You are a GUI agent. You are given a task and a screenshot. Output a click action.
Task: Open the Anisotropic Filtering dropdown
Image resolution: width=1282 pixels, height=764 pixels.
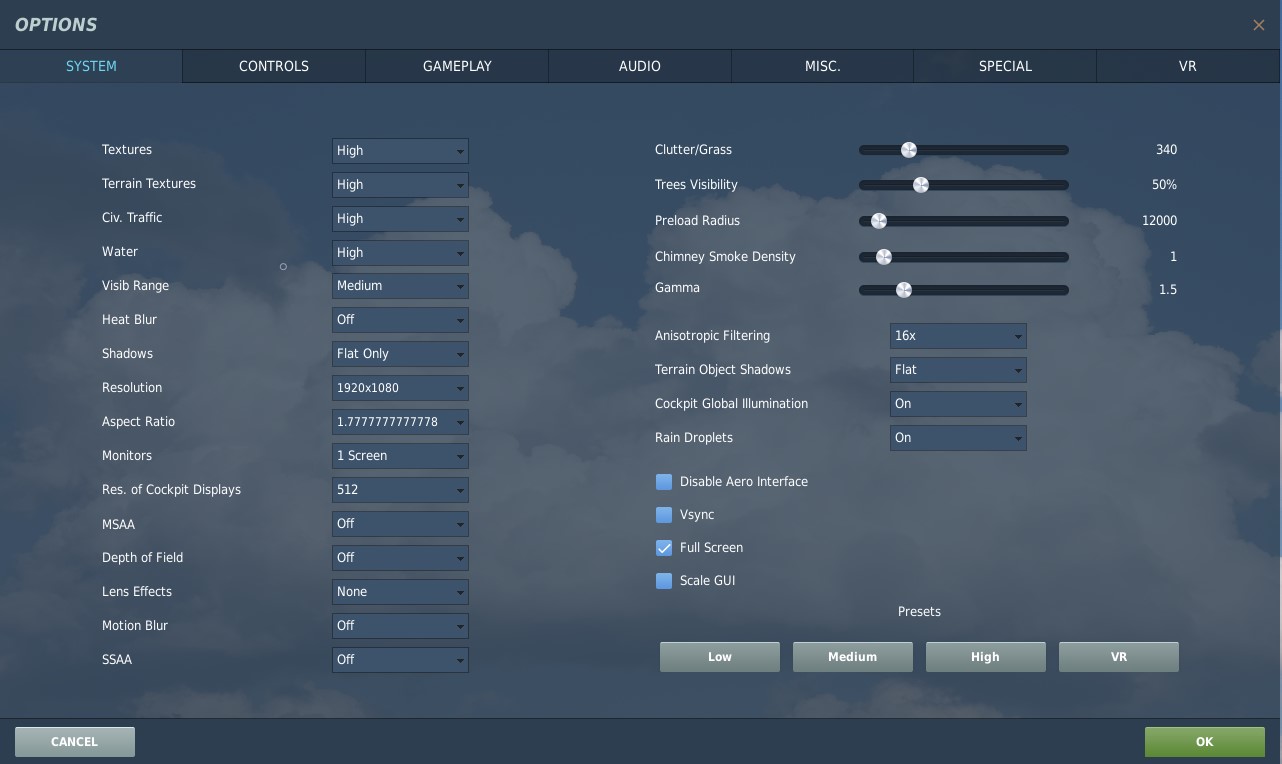pyautogui.click(x=958, y=336)
